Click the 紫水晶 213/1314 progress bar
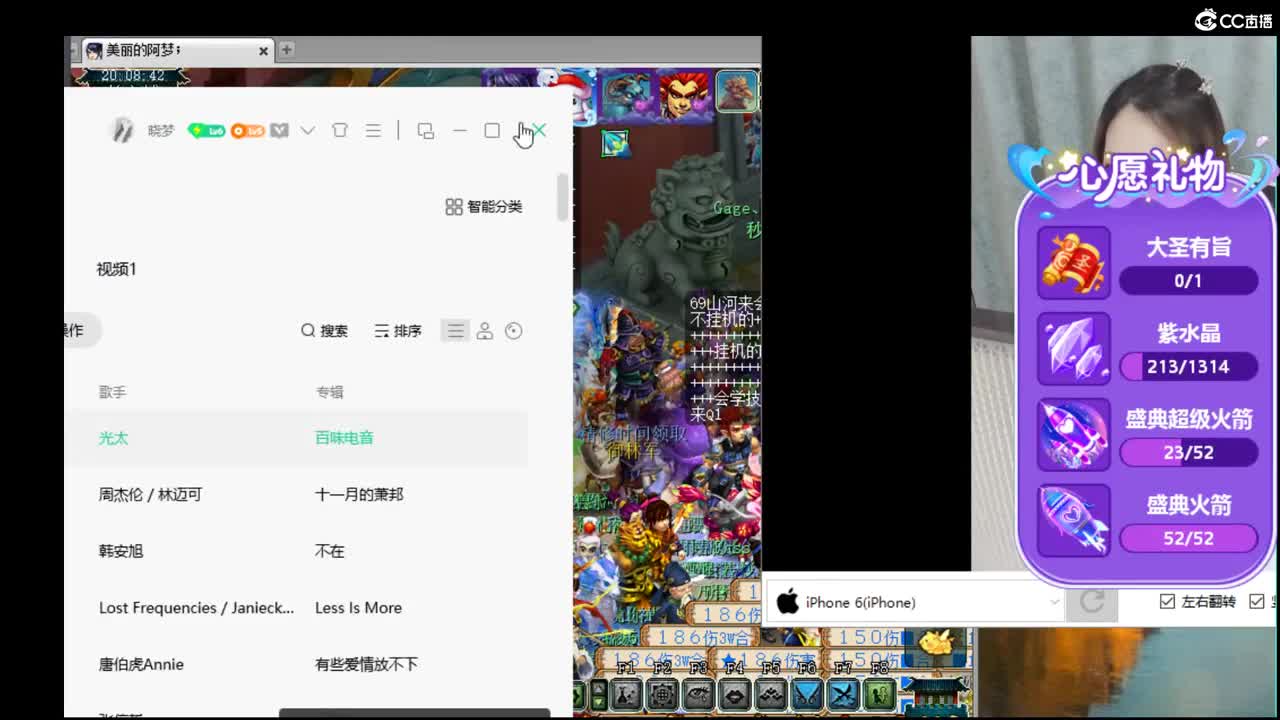1280x720 pixels. pyautogui.click(x=1188, y=366)
